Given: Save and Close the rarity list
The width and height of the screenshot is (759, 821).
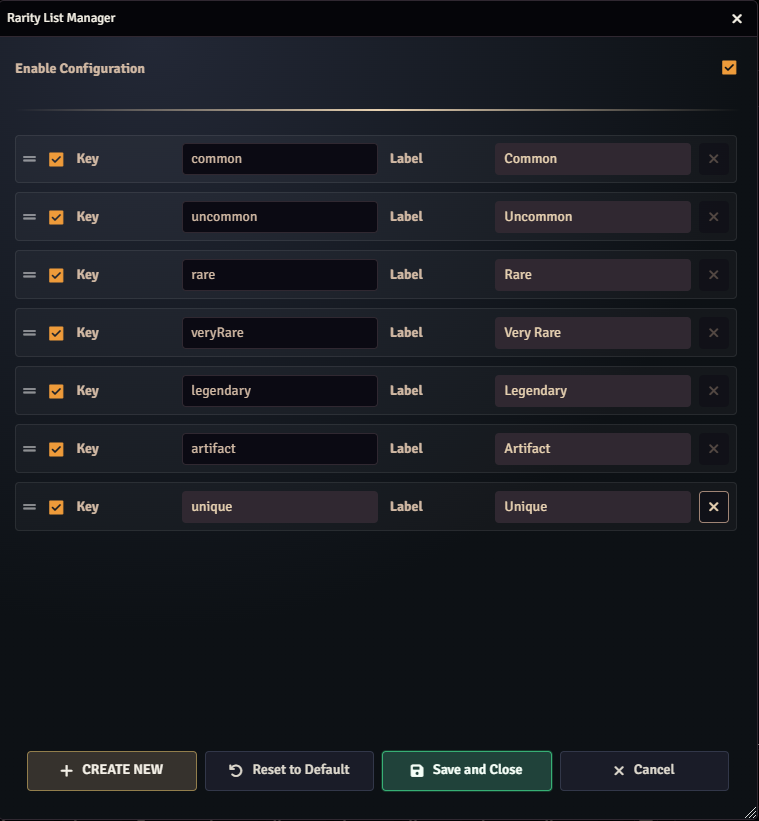Looking at the screenshot, I should 467,771.
